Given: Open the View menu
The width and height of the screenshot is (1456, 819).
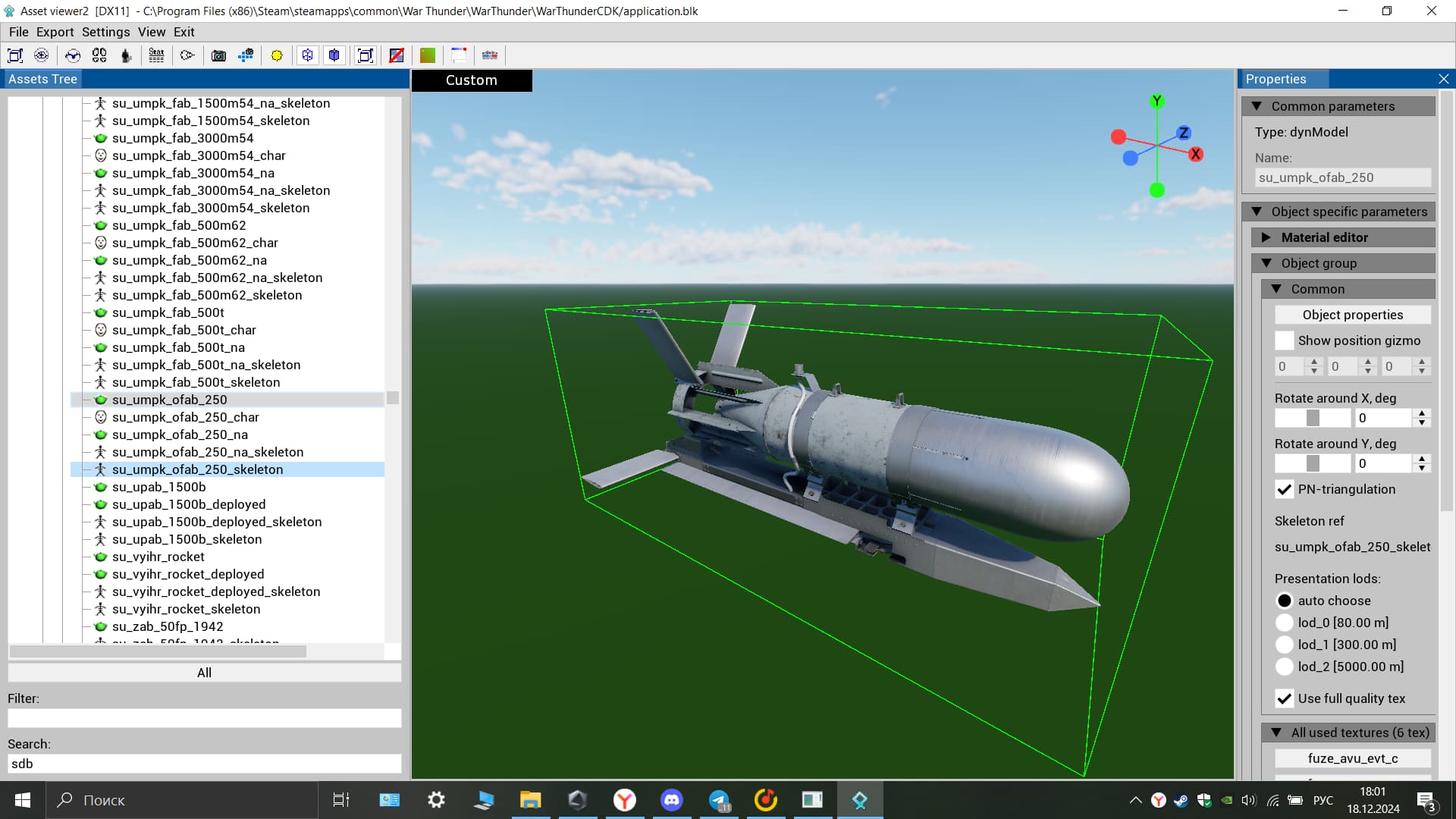Looking at the screenshot, I should tap(152, 32).
